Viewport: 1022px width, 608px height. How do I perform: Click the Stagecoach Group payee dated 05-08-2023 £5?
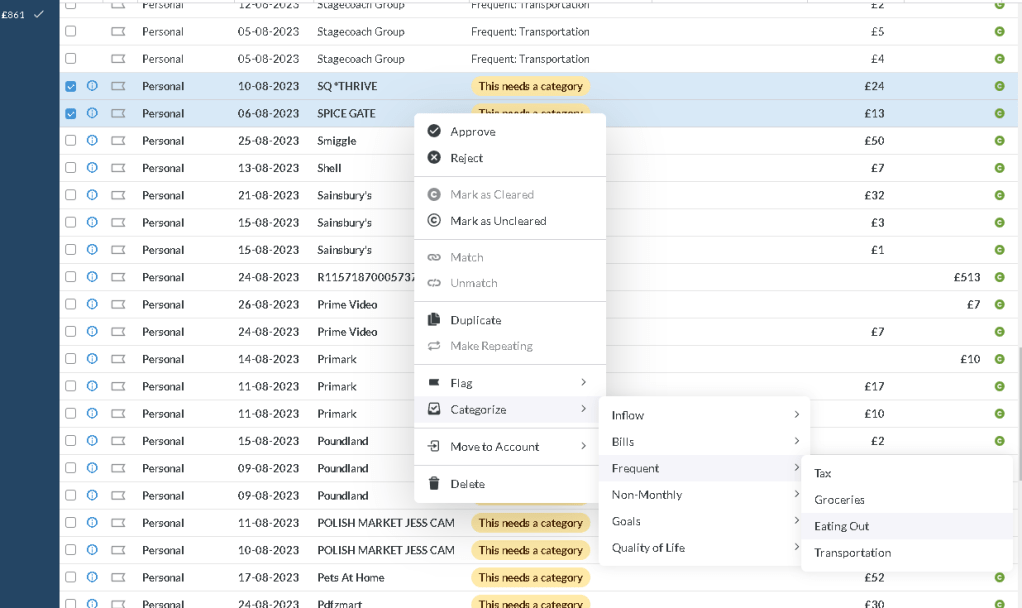[360, 31]
